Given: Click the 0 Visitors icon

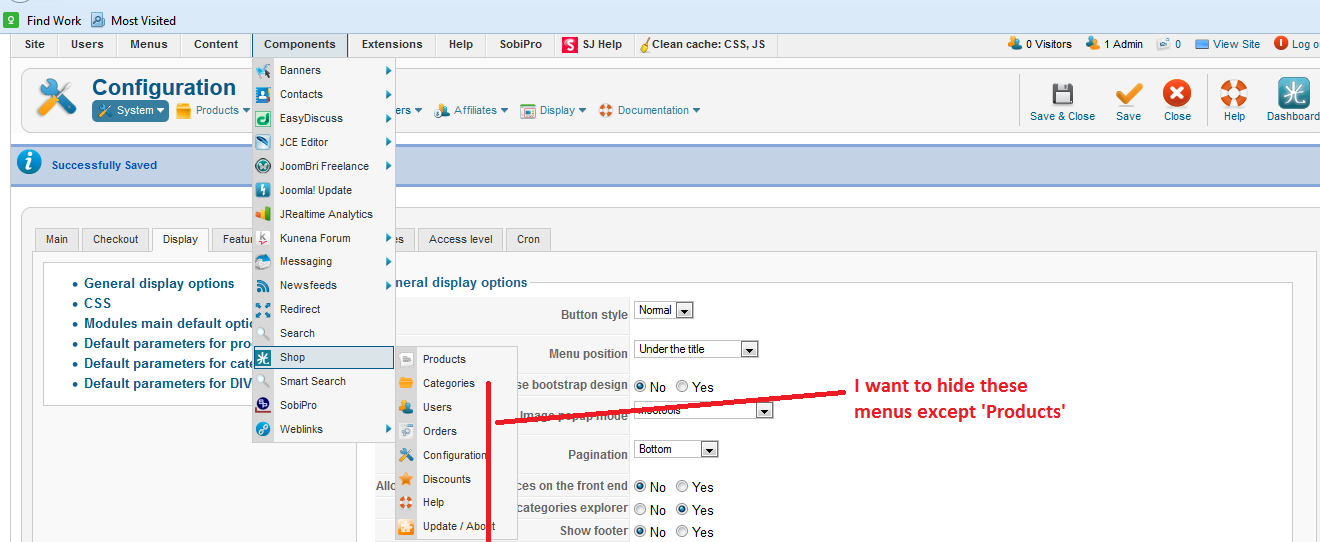Looking at the screenshot, I should click(x=1015, y=44).
